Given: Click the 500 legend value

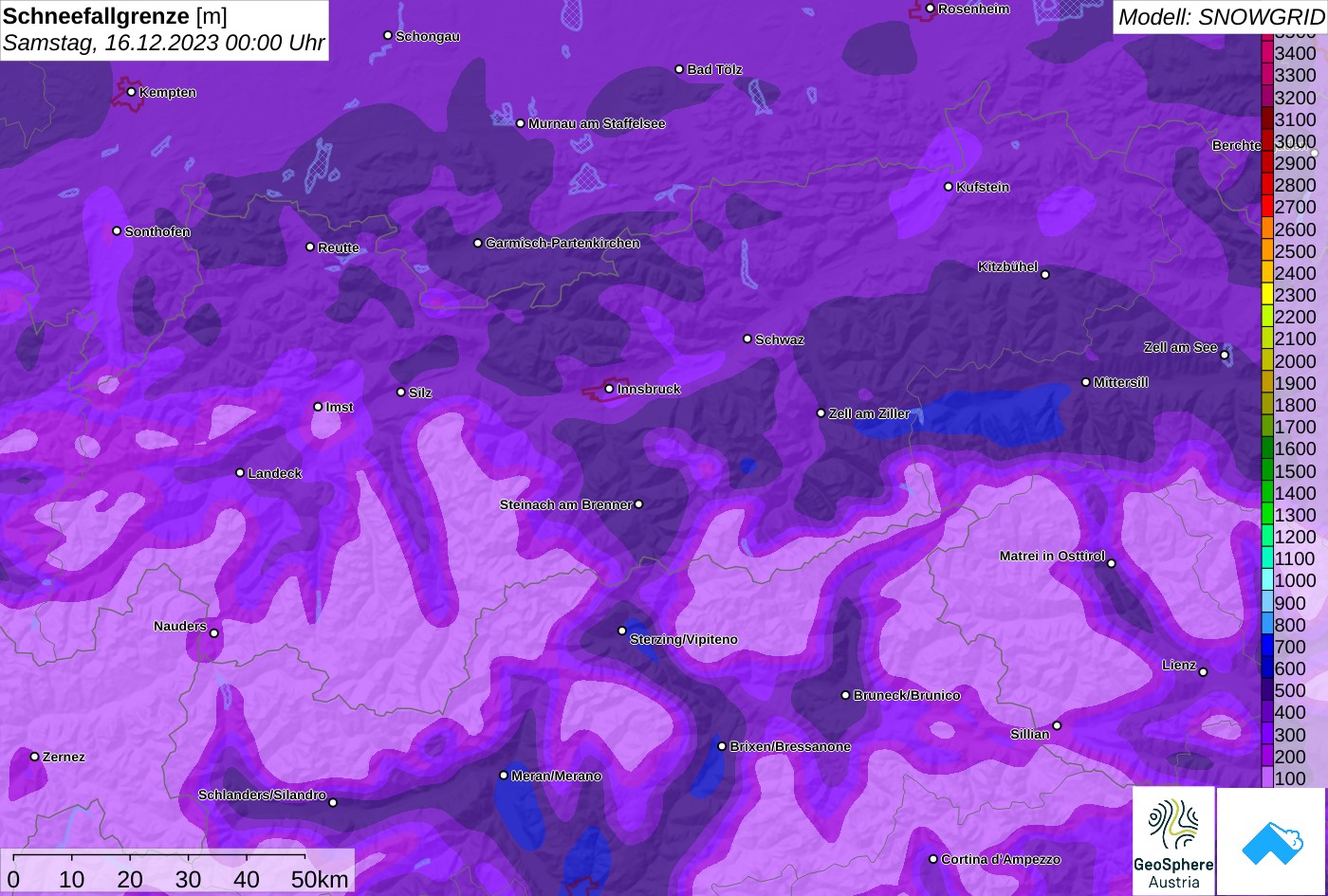Looking at the screenshot, I should [x=1290, y=690].
